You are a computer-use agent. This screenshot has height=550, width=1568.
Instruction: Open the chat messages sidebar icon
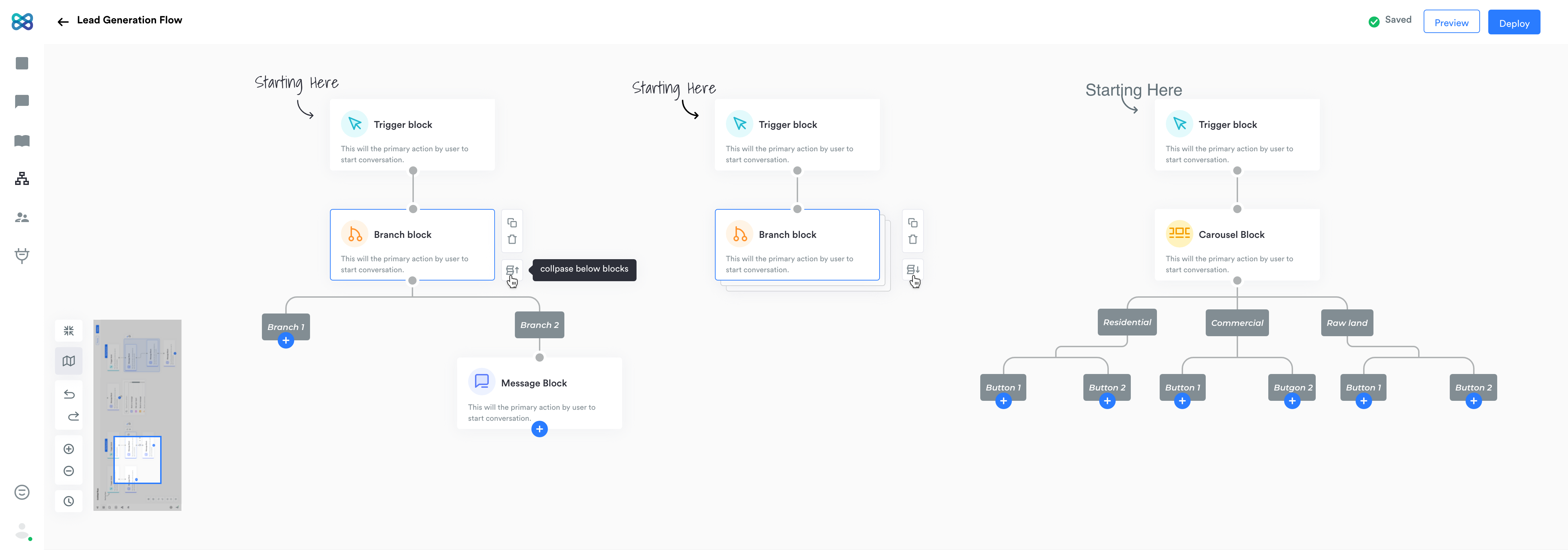click(22, 101)
